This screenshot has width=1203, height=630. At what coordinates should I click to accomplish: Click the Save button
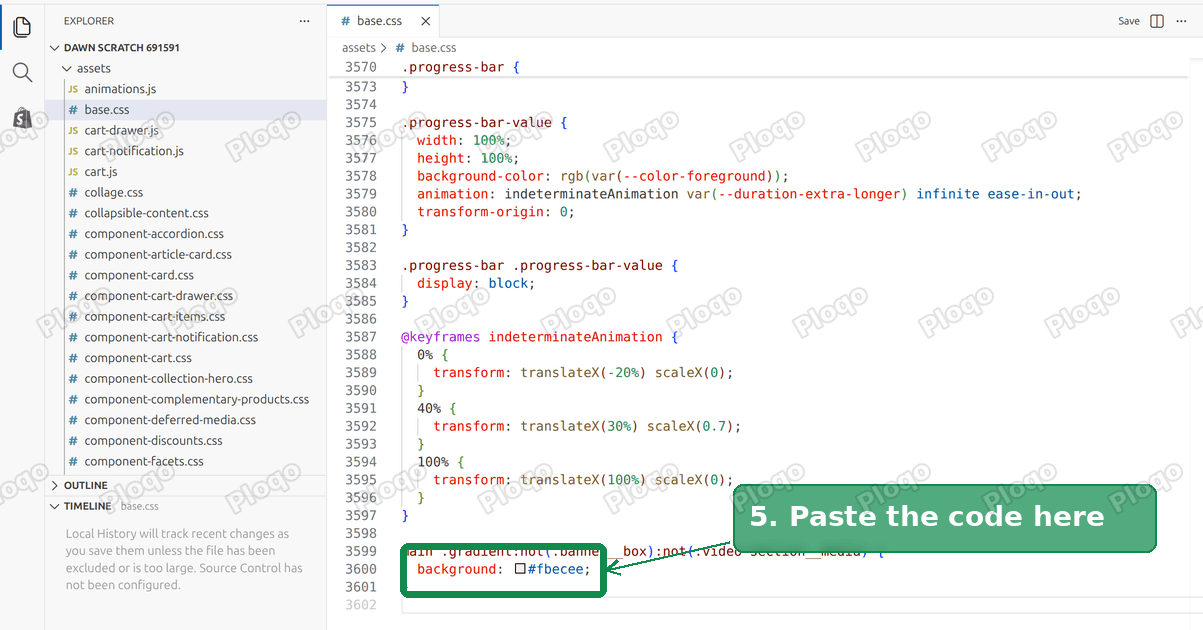1129,21
